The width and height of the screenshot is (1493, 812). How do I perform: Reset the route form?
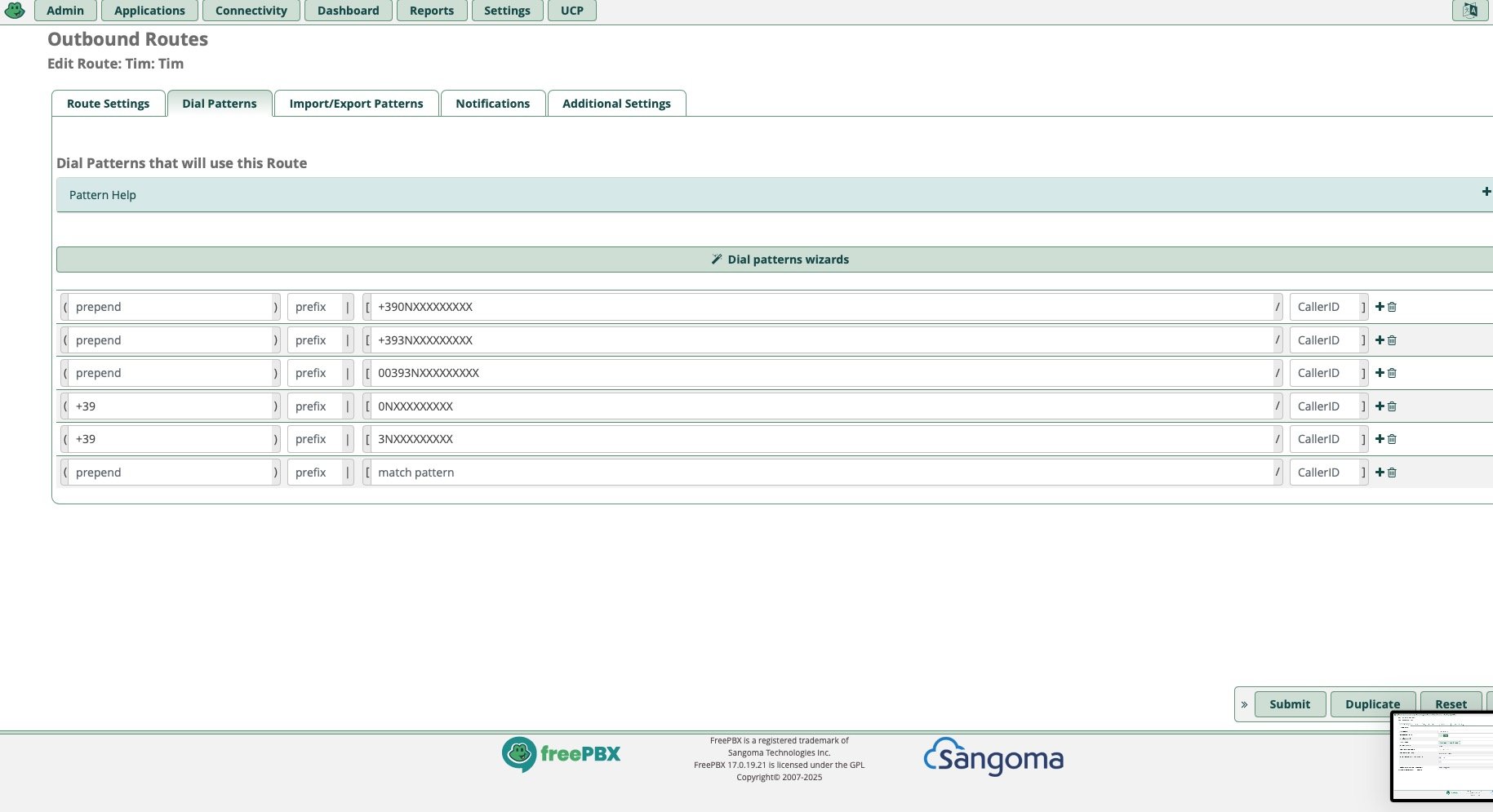[1451, 704]
